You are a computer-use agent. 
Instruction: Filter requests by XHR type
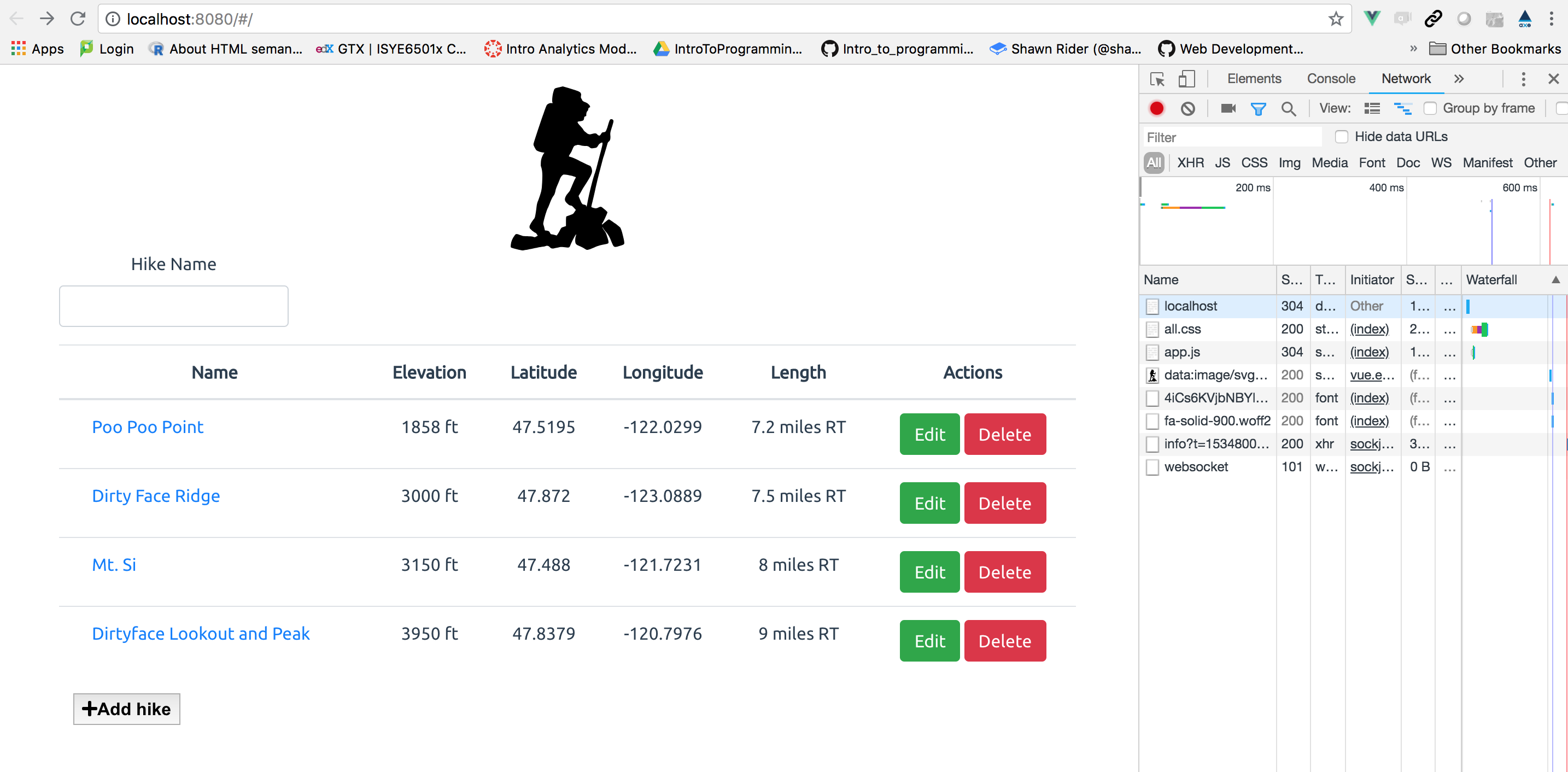pyautogui.click(x=1190, y=163)
